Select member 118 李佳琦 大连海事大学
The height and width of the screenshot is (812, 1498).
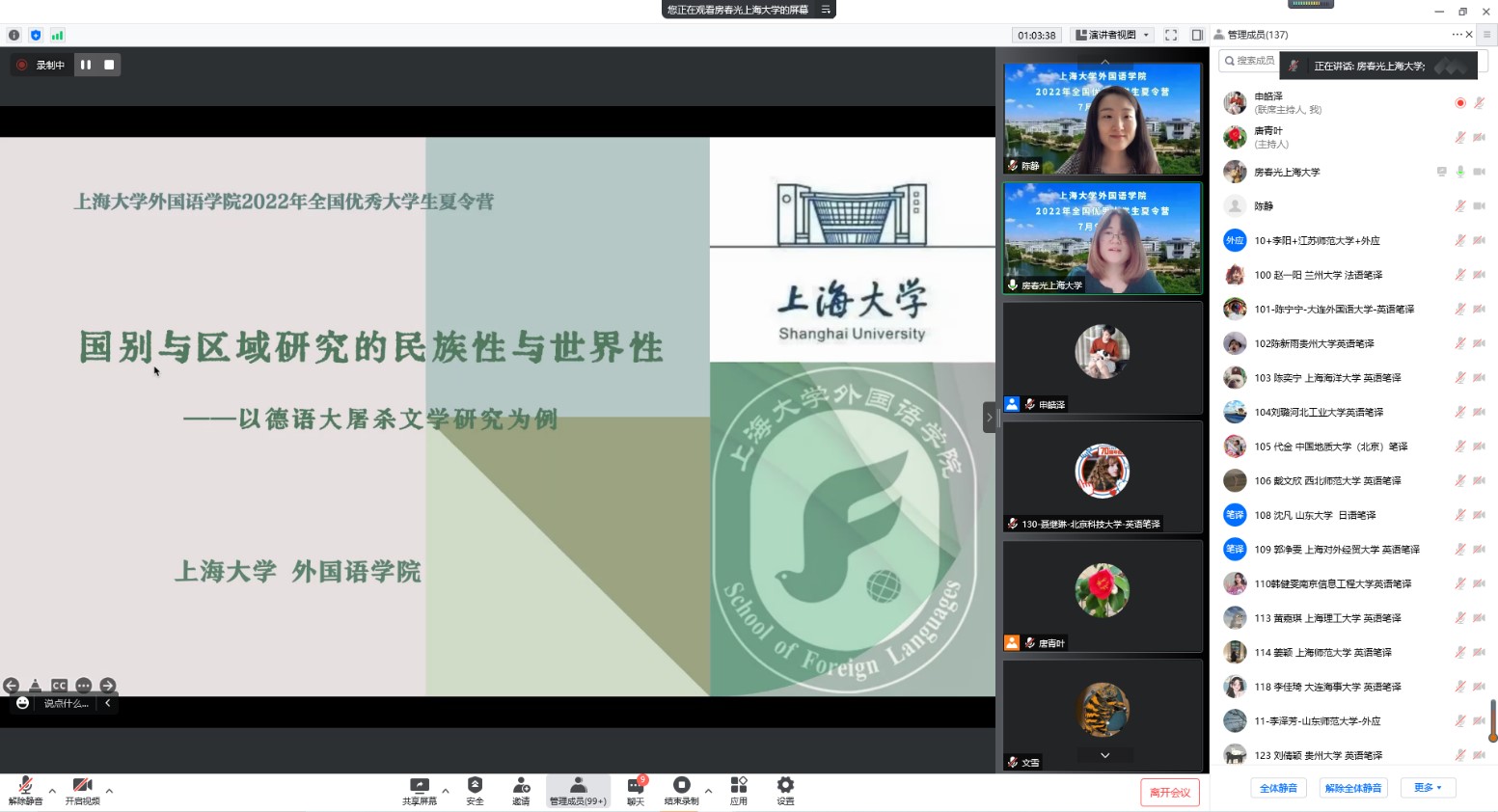click(1354, 687)
